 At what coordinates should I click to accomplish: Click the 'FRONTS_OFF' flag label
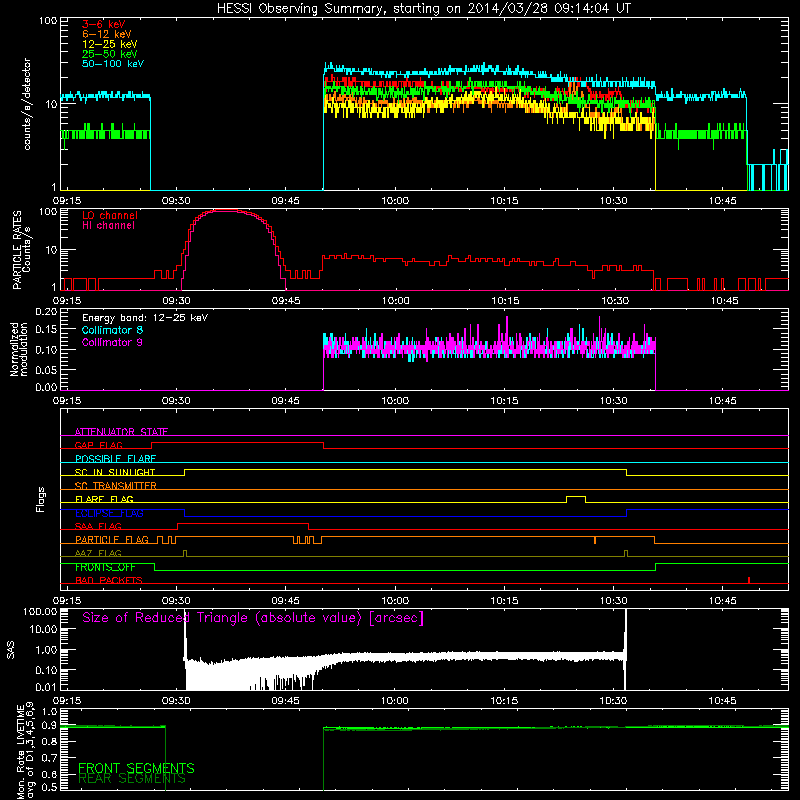click(105, 567)
